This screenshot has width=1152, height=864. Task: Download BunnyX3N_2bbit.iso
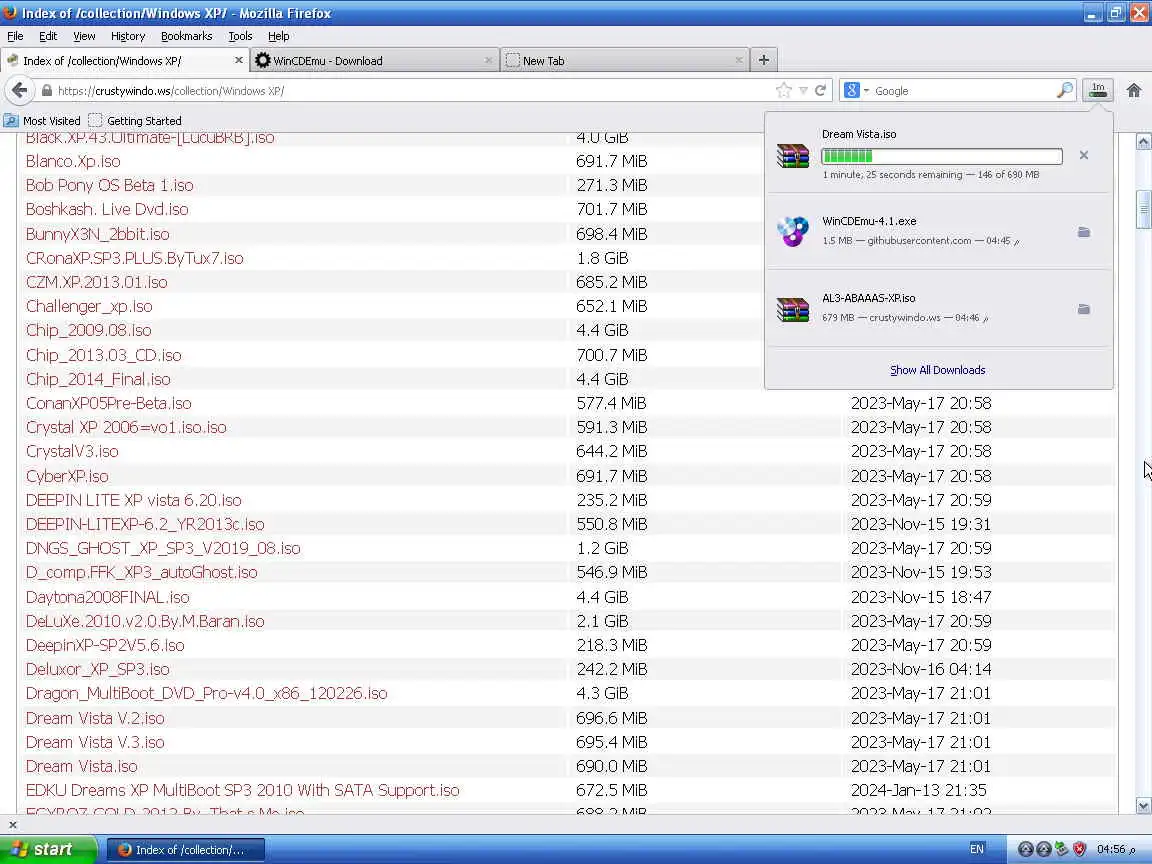98,234
